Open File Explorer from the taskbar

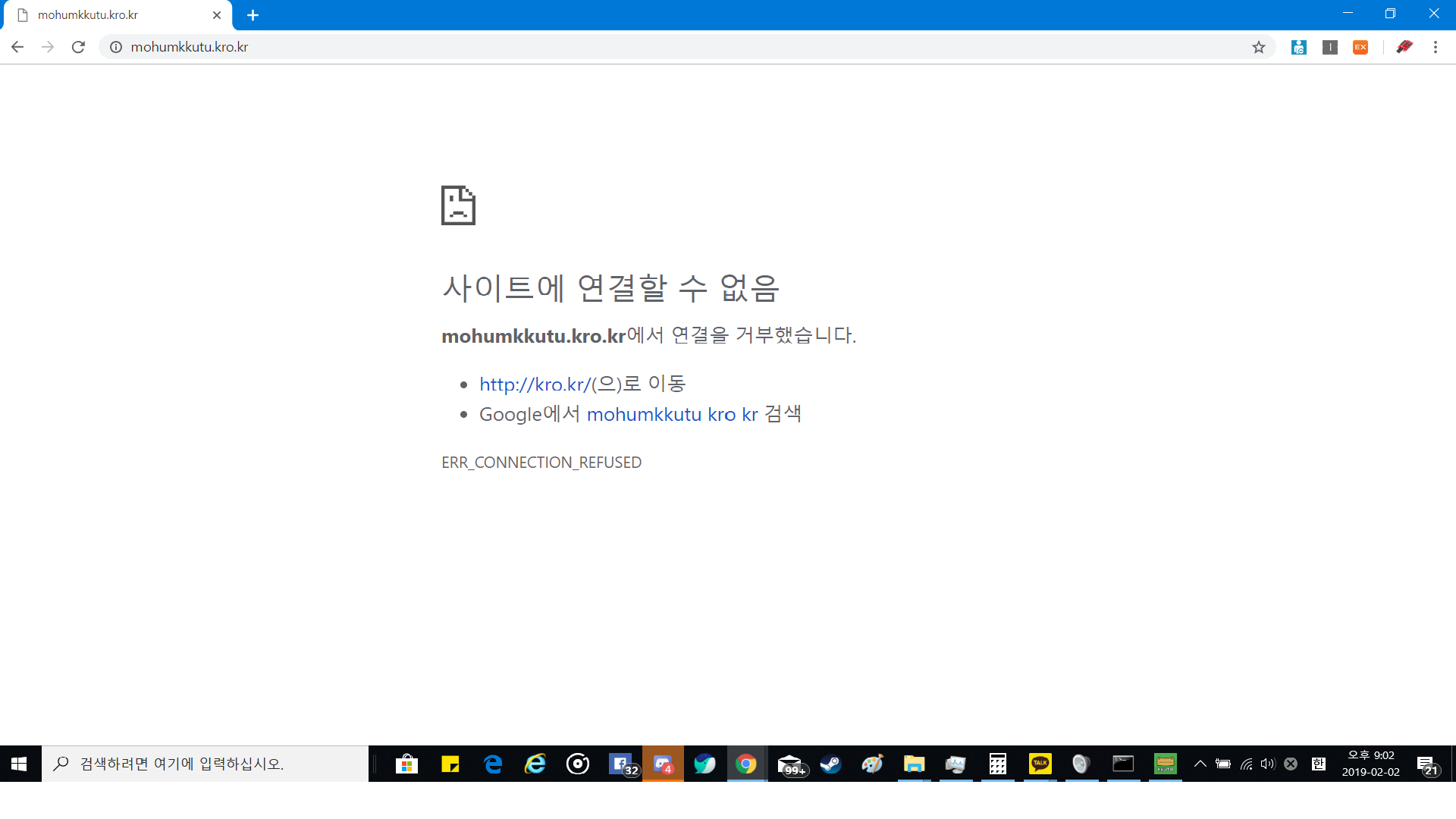click(914, 764)
